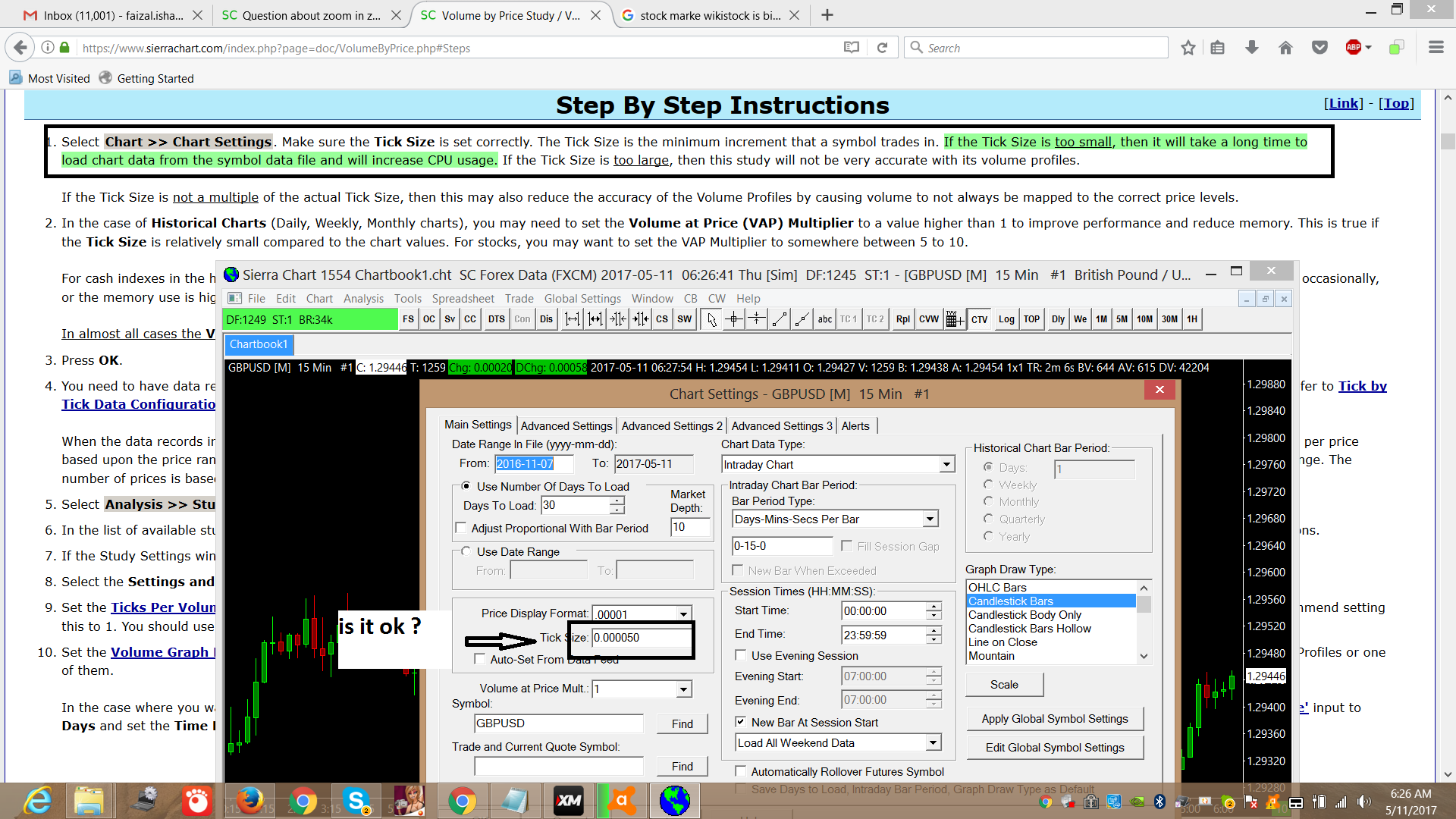Switch chart to 5M timeframe button
1456x819 pixels.
tap(1122, 319)
